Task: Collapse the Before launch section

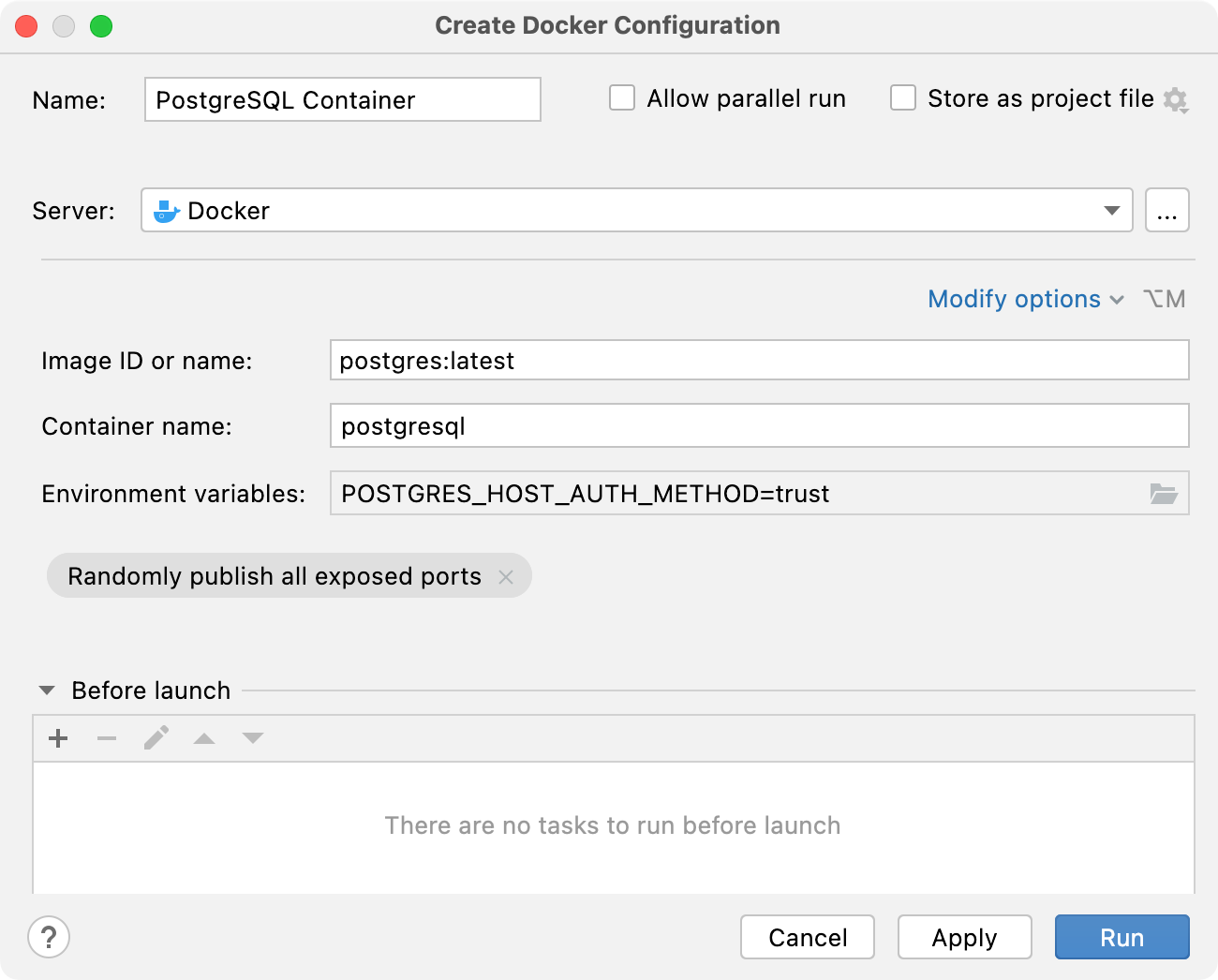Action: point(45,690)
